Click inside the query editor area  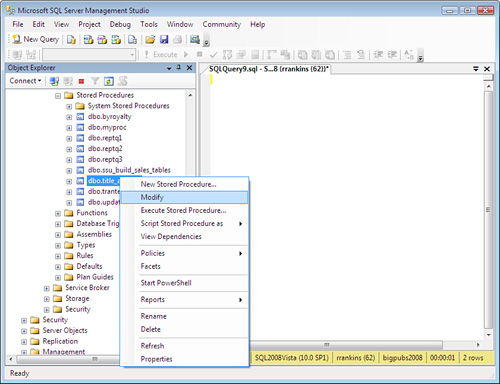[347, 207]
